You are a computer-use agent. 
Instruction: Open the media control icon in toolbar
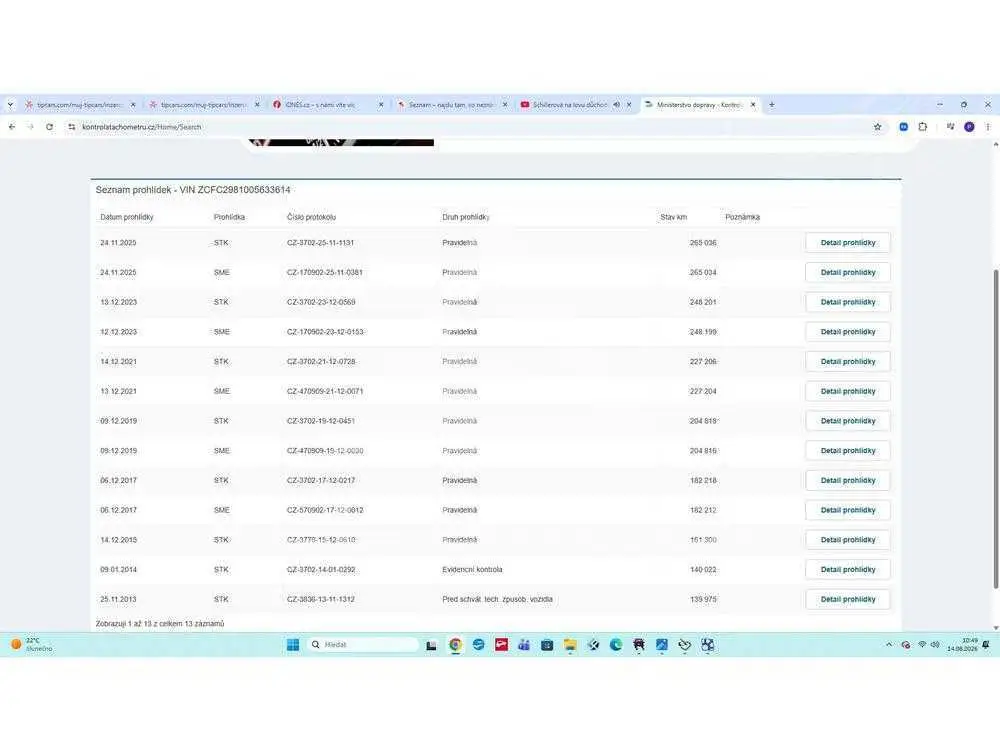coord(950,127)
